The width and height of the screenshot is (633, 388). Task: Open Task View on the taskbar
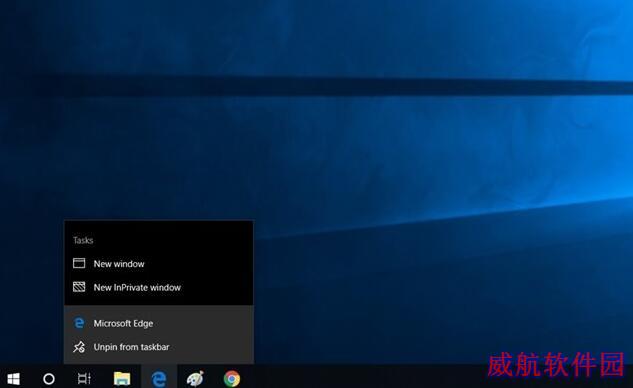pos(84,379)
